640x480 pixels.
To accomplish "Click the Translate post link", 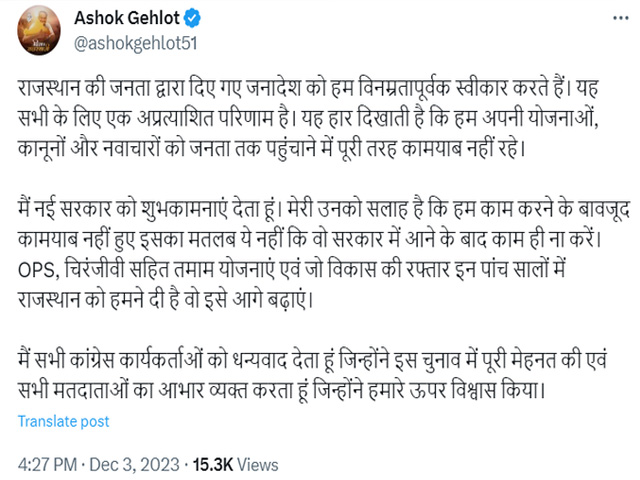I will tap(63, 421).
